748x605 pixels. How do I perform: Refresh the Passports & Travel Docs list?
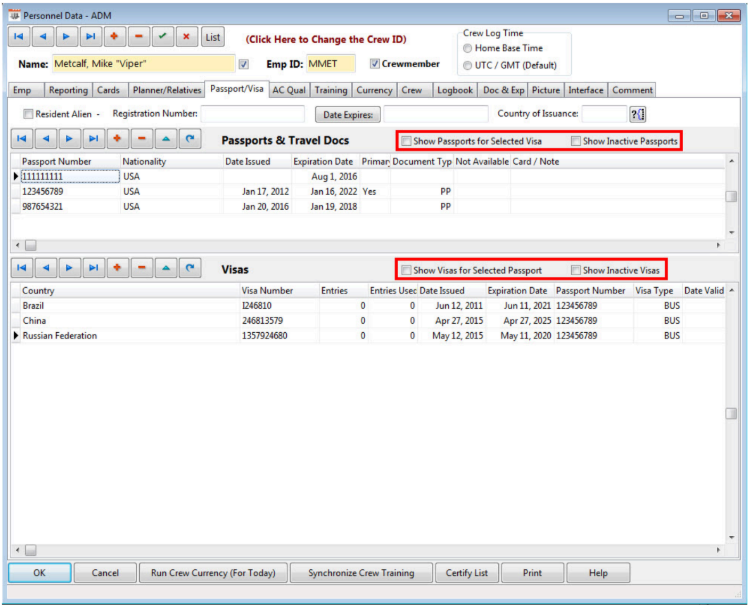[188, 140]
